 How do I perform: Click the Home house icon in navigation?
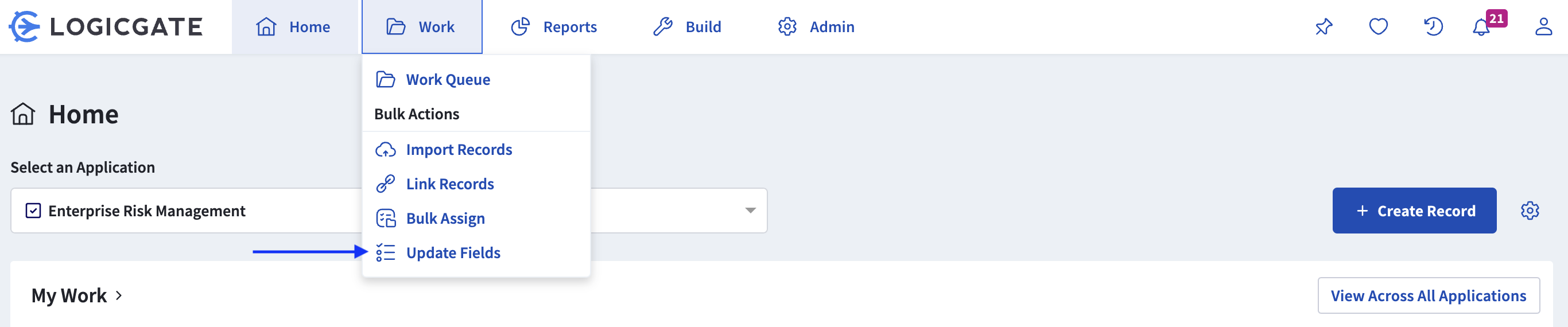[266, 27]
